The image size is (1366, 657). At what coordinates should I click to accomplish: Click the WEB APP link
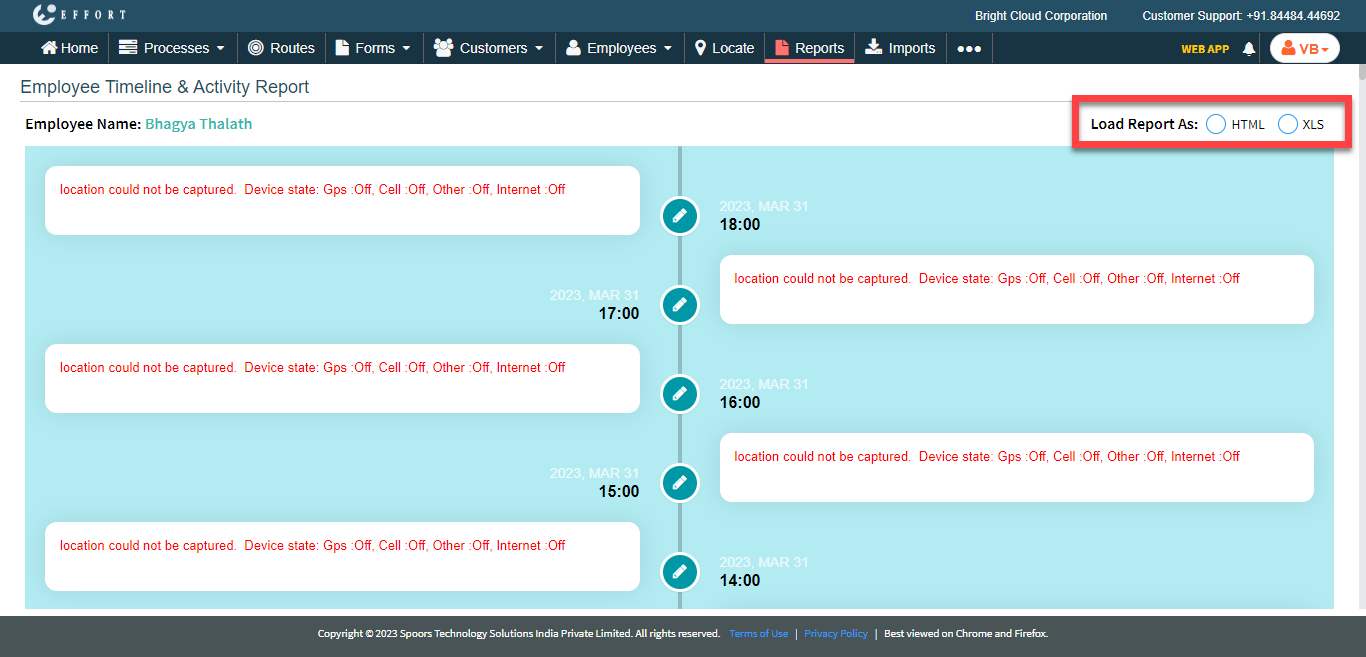1205,48
